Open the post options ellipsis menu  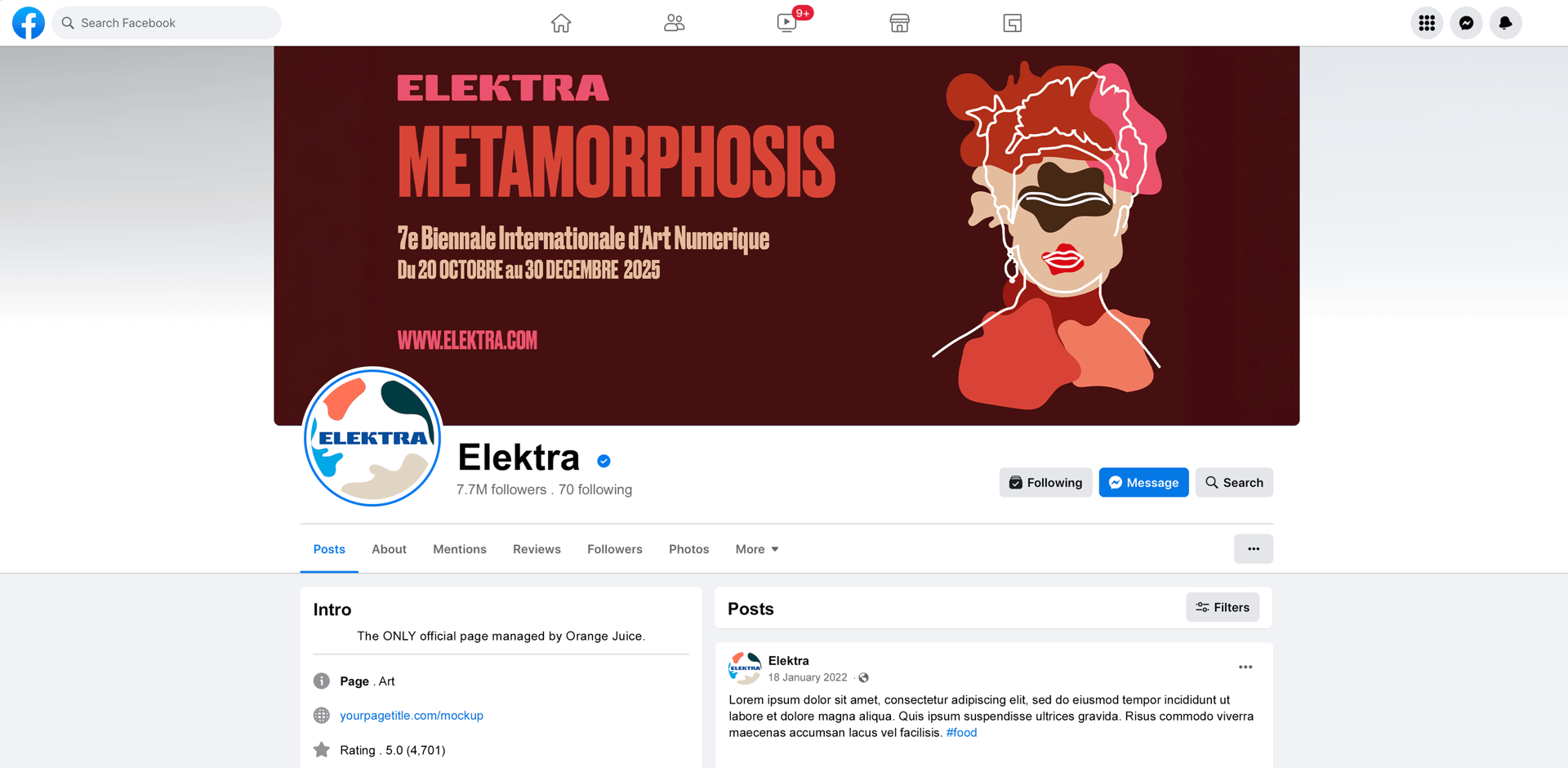pyautogui.click(x=1245, y=668)
